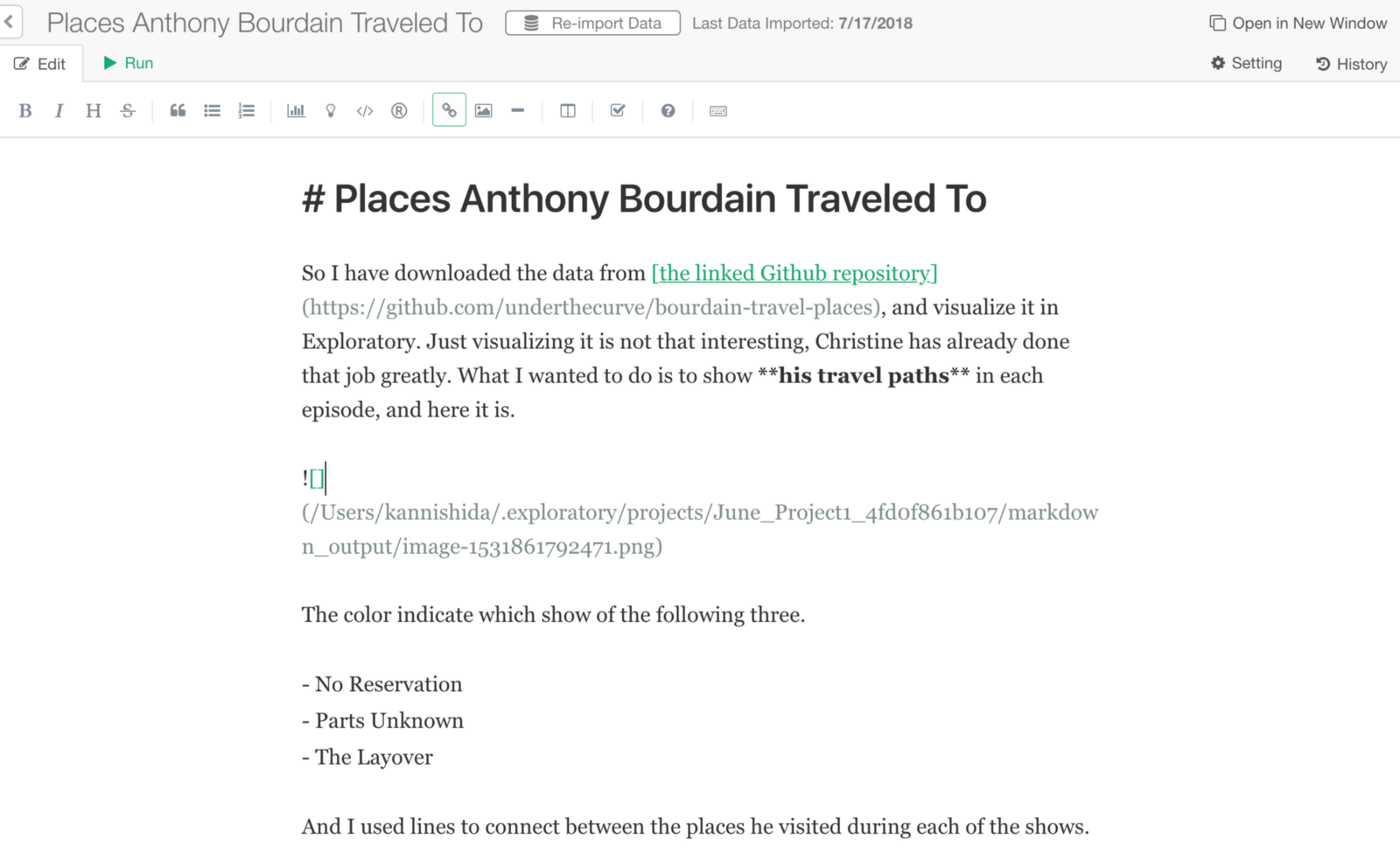The width and height of the screenshot is (1400, 853).
Task: Open the markdown help guide
Action: (668, 110)
